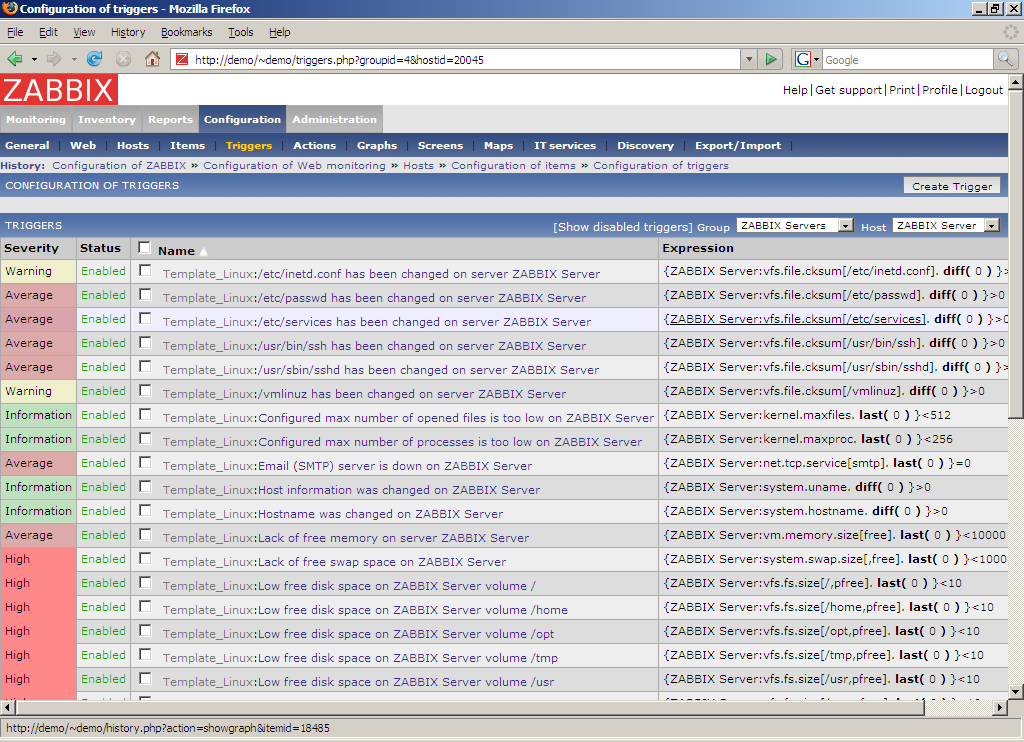Open the IT services submenu
1024x742 pixels.
[565, 146]
